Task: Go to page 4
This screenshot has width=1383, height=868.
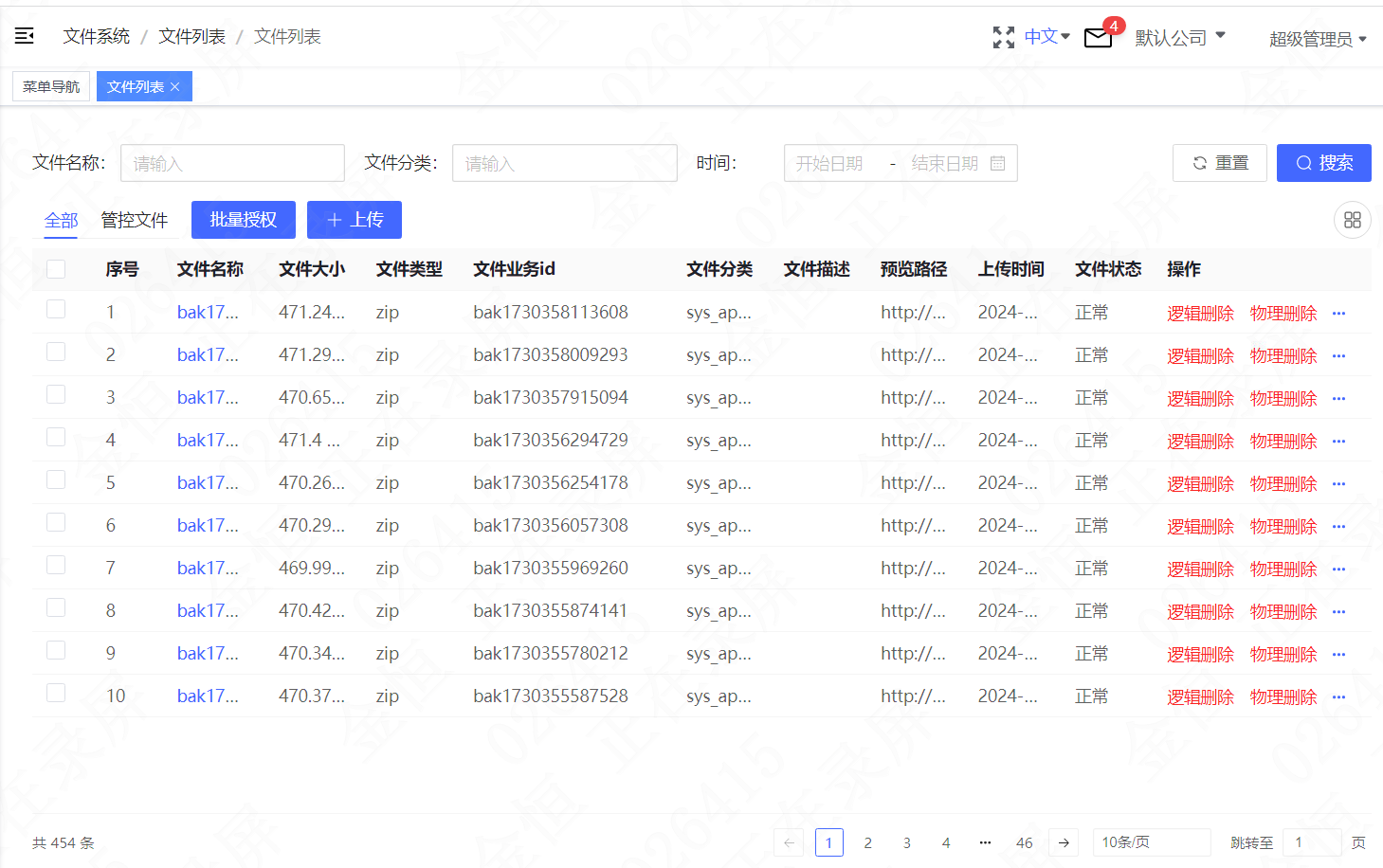Action: pyautogui.click(x=945, y=842)
